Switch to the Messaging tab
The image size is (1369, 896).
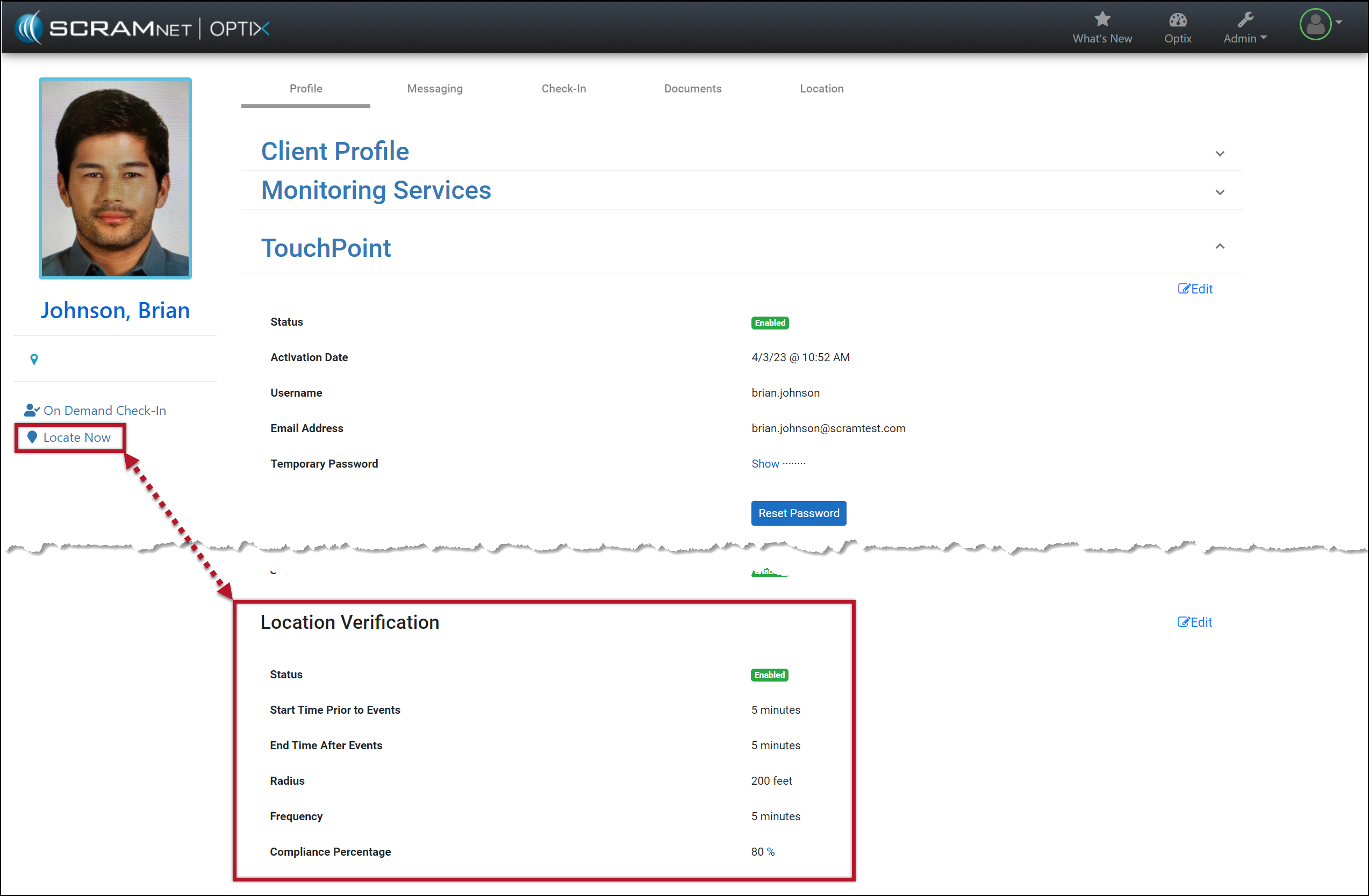point(434,89)
